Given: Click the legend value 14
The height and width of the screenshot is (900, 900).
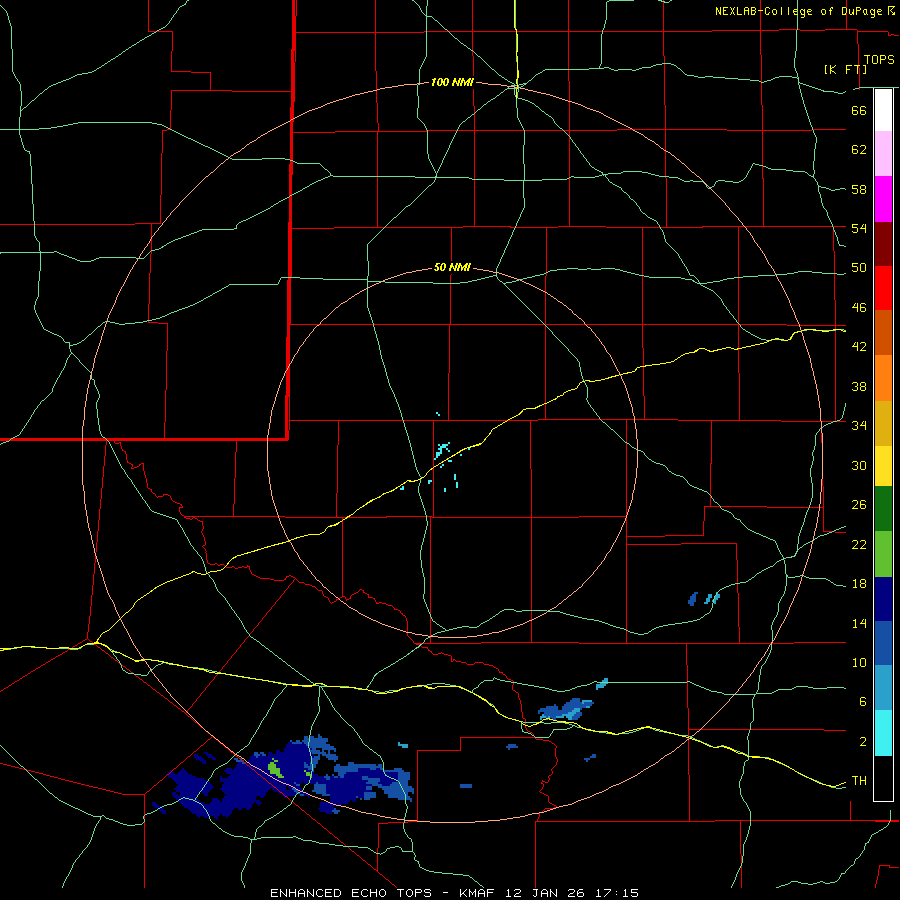Looking at the screenshot, I should pyautogui.click(x=859, y=623).
